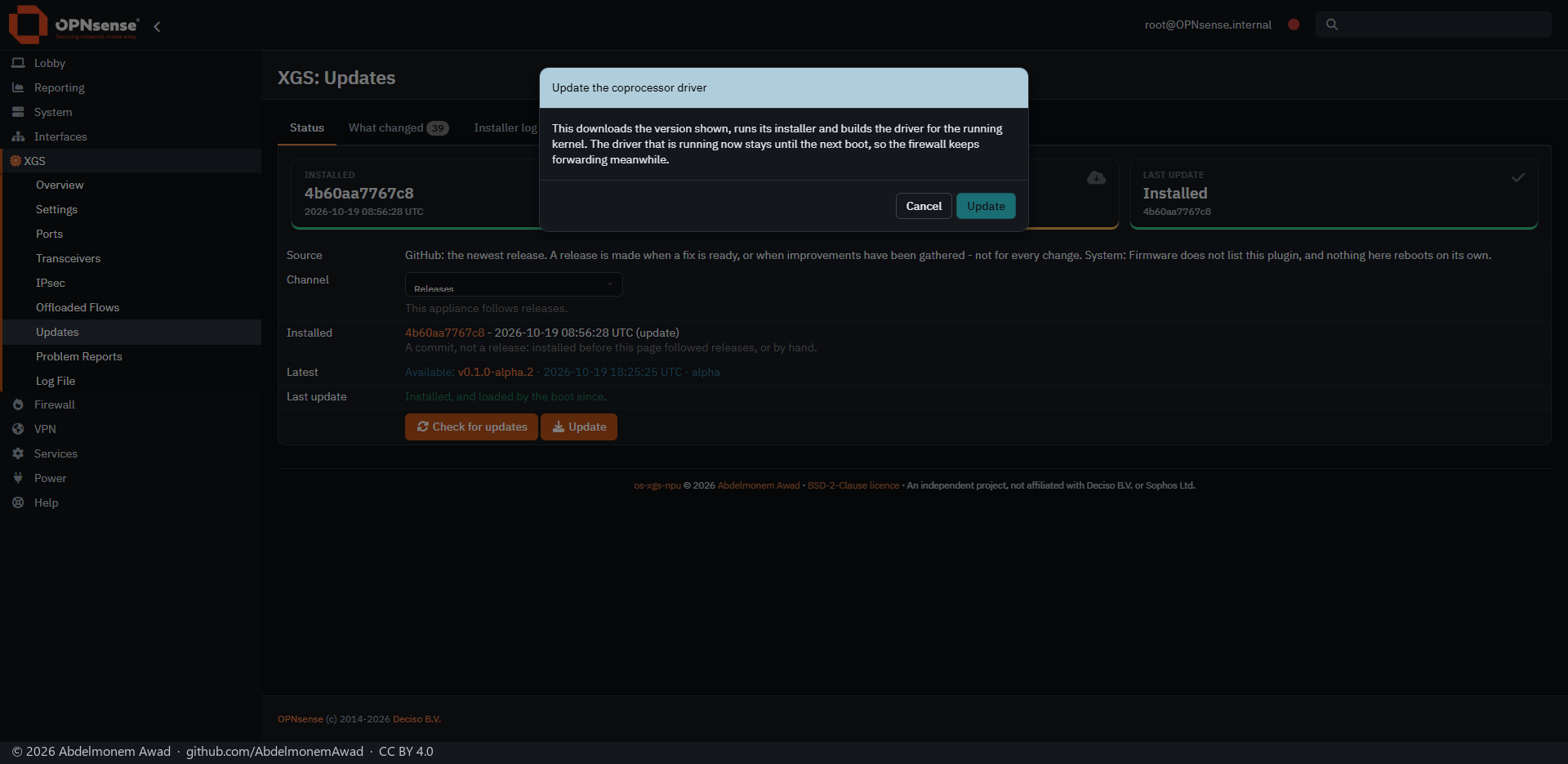Click the cloud download card icon
Image resolution: width=1568 pixels, height=764 pixels.
[1096, 178]
